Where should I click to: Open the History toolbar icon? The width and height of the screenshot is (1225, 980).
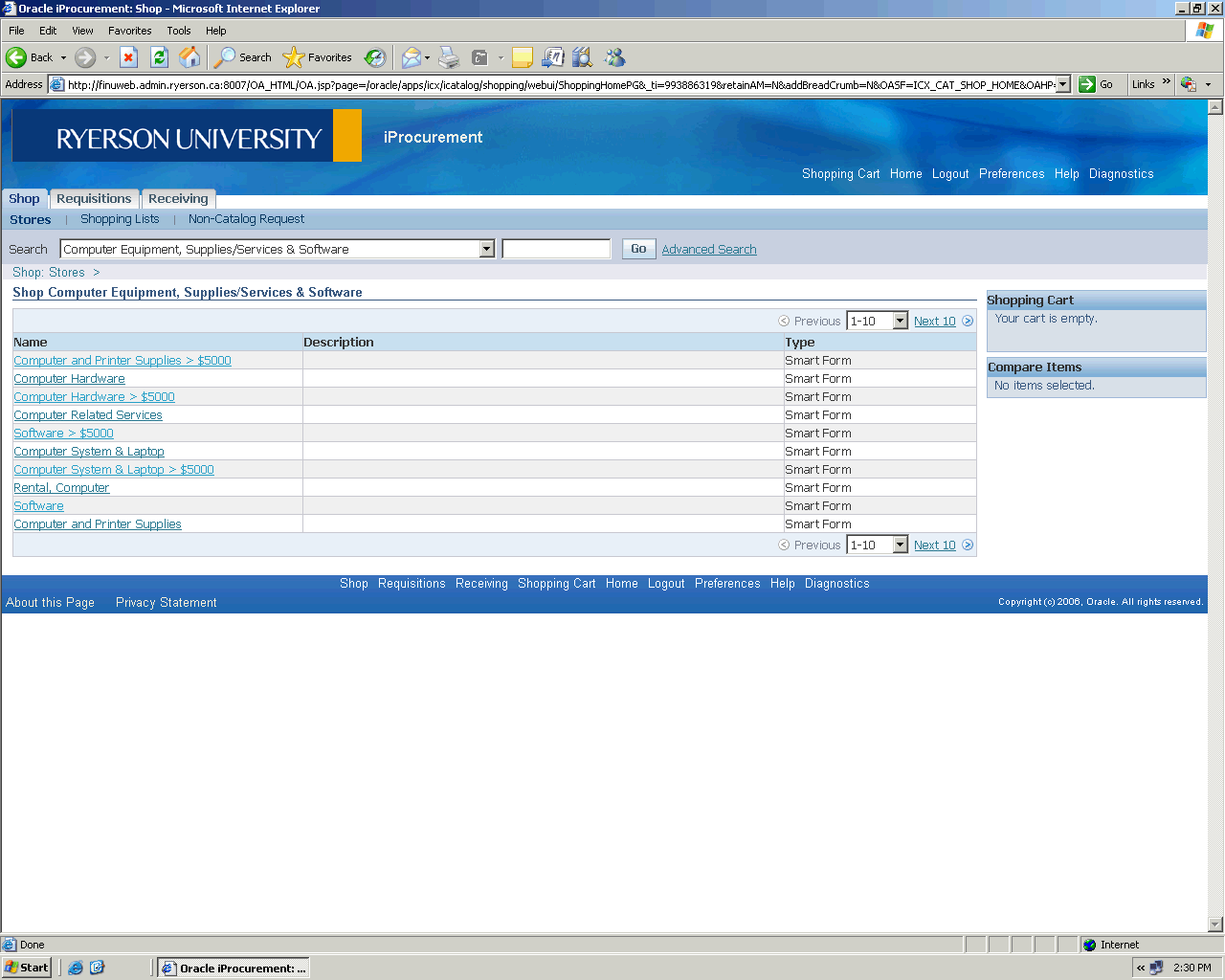pyautogui.click(x=375, y=57)
